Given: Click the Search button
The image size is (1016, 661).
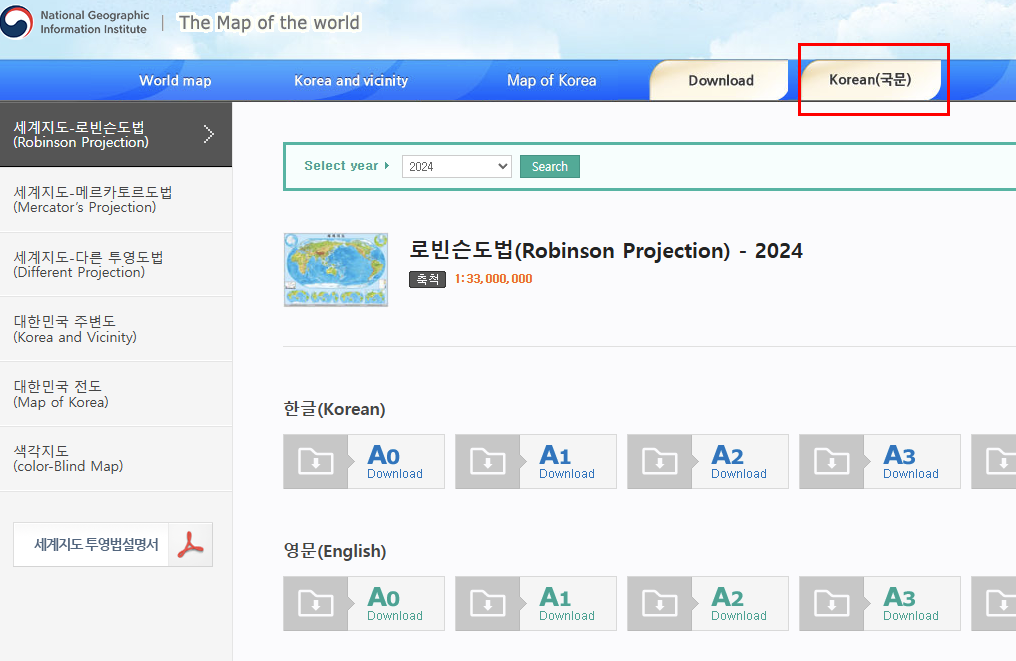Looking at the screenshot, I should pyautogui.click(x=549, y=167).
